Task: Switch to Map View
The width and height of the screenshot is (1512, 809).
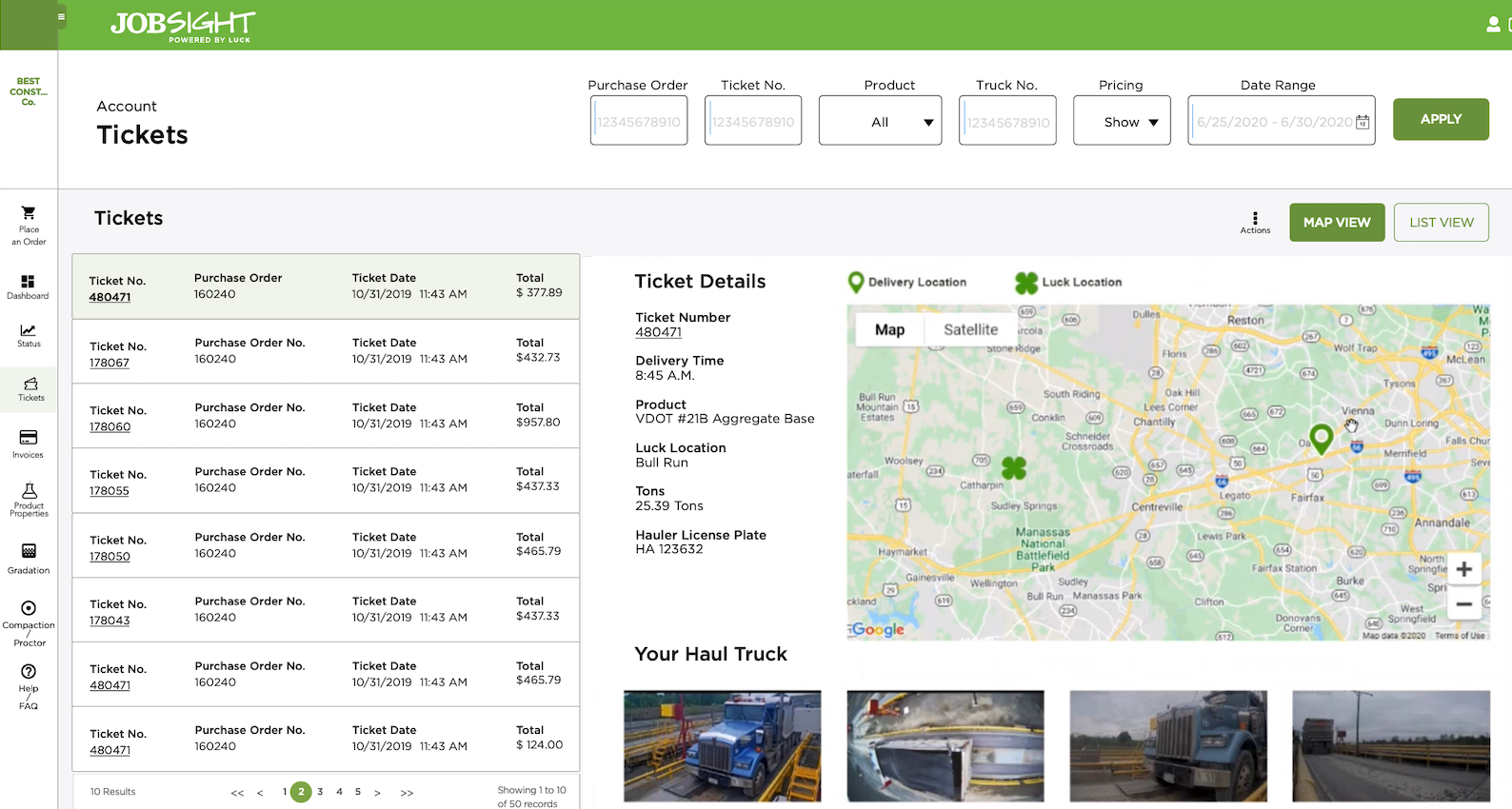Action: 1337,223
